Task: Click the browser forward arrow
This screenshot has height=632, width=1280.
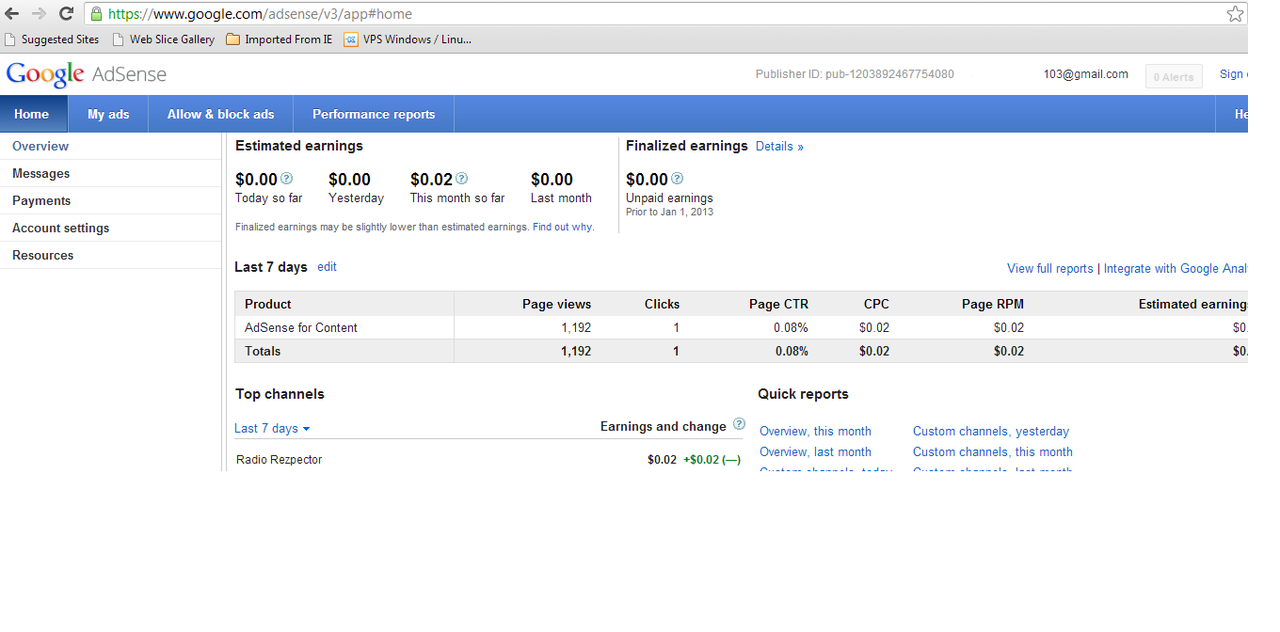Action: [x=39, y=13]
